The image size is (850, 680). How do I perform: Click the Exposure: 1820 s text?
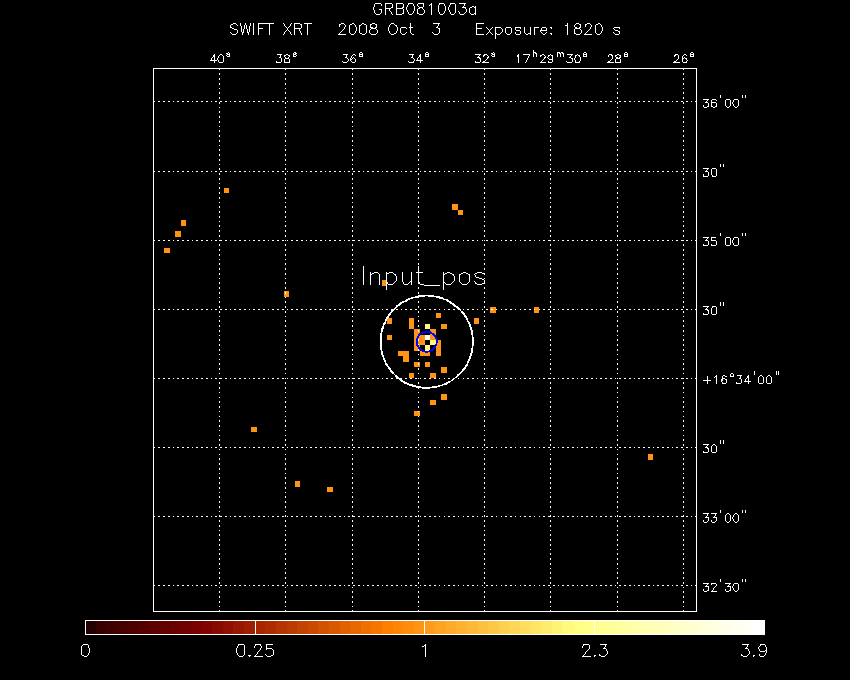click(x=548, y=29)
